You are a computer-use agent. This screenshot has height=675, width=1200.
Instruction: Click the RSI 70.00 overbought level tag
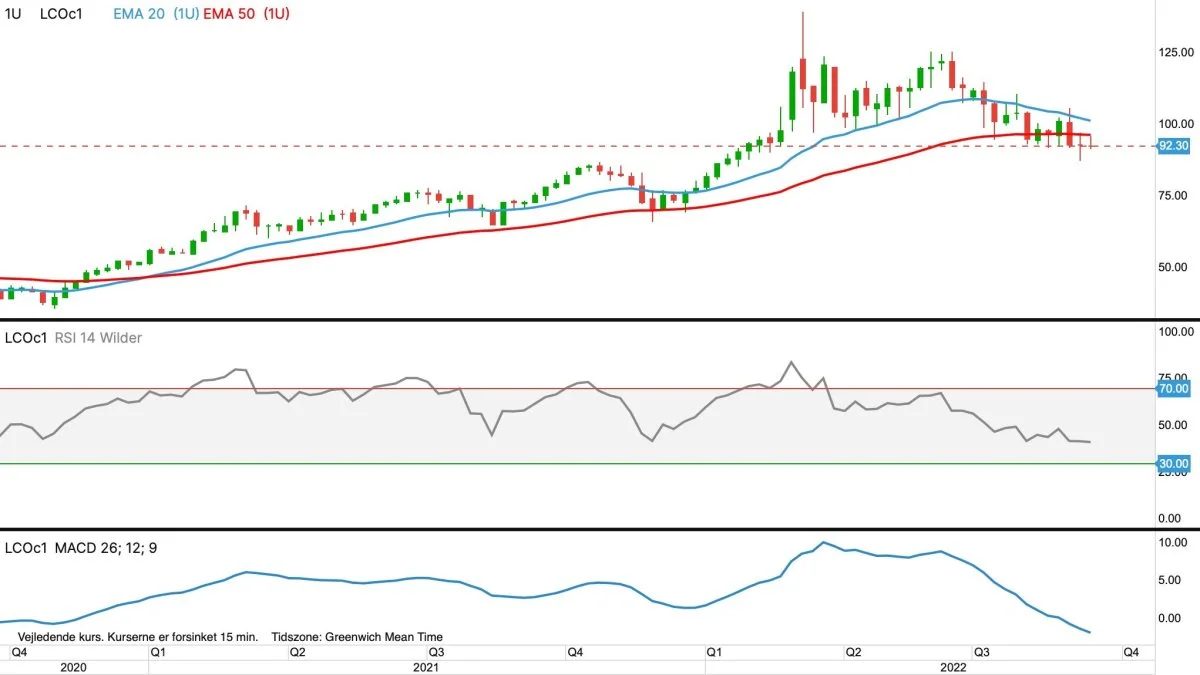[x=1172, y=388]
